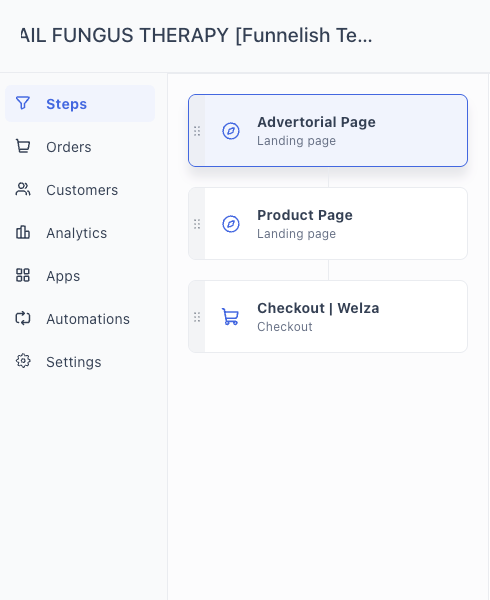Open Customers from the sidebar
This screenshot has height=600, width=490.
tap(80, 190)
